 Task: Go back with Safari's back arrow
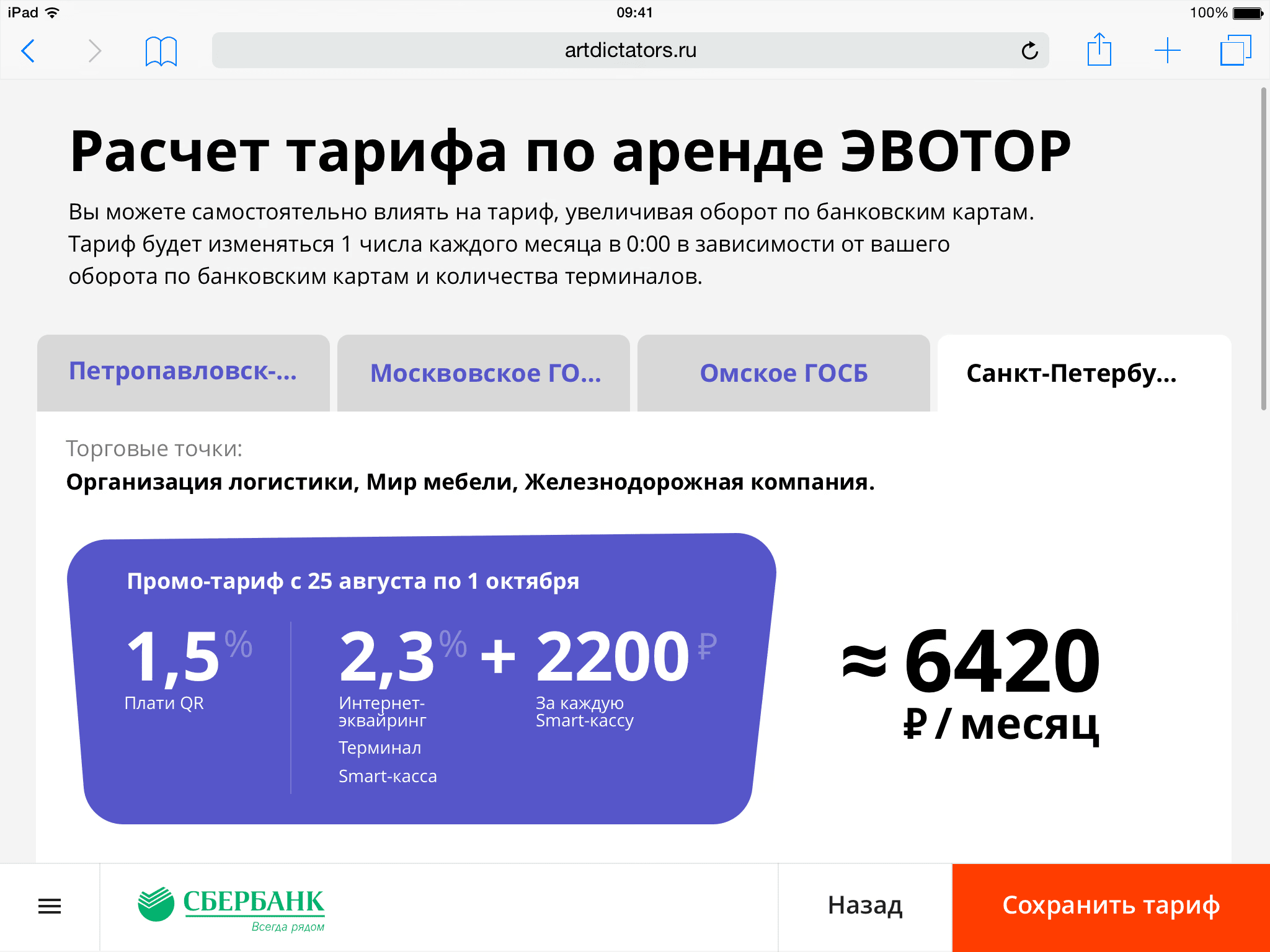tap(29, 51)
